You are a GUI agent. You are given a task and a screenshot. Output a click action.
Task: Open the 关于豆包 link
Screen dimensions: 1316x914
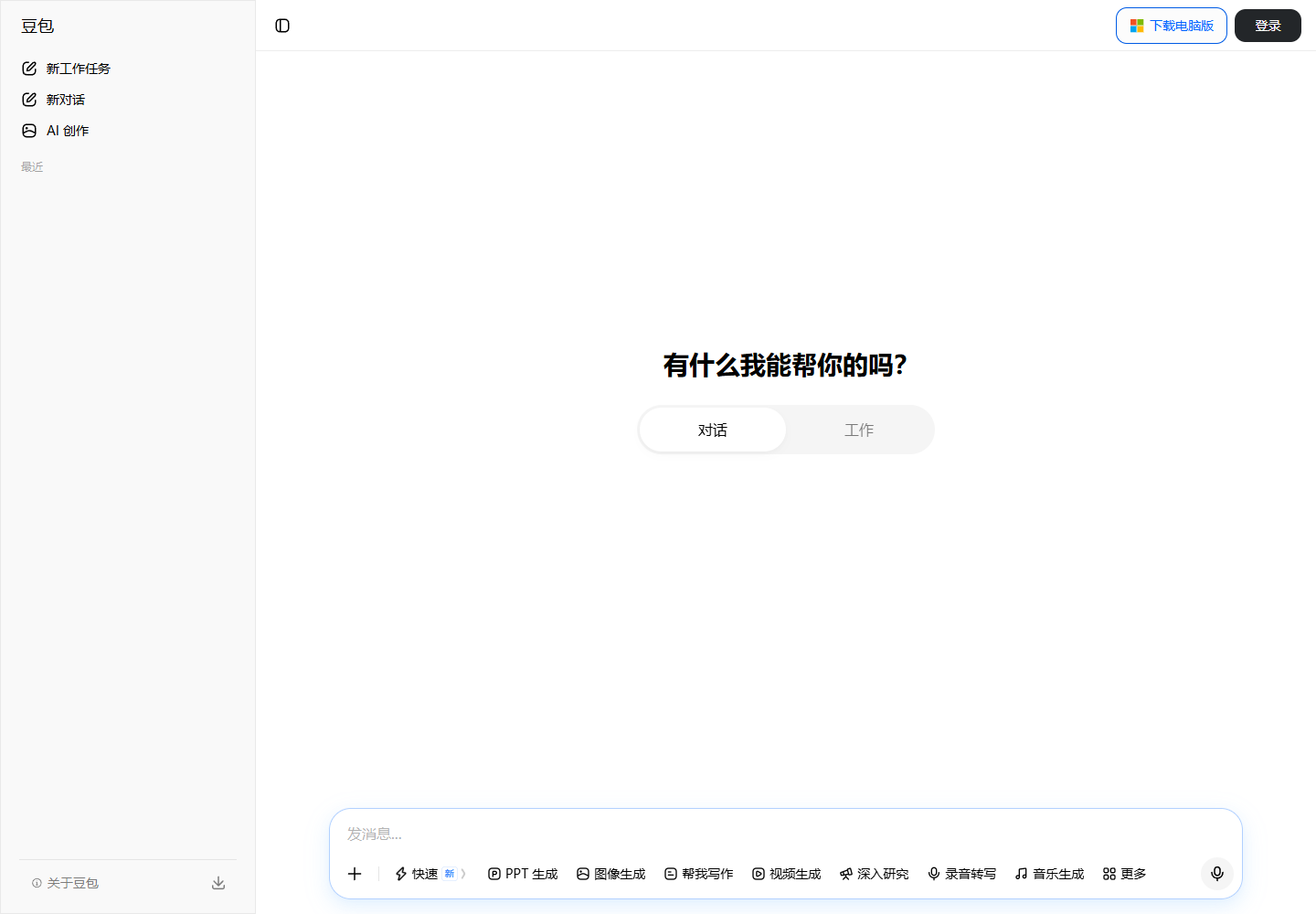[x=65, y=883]
